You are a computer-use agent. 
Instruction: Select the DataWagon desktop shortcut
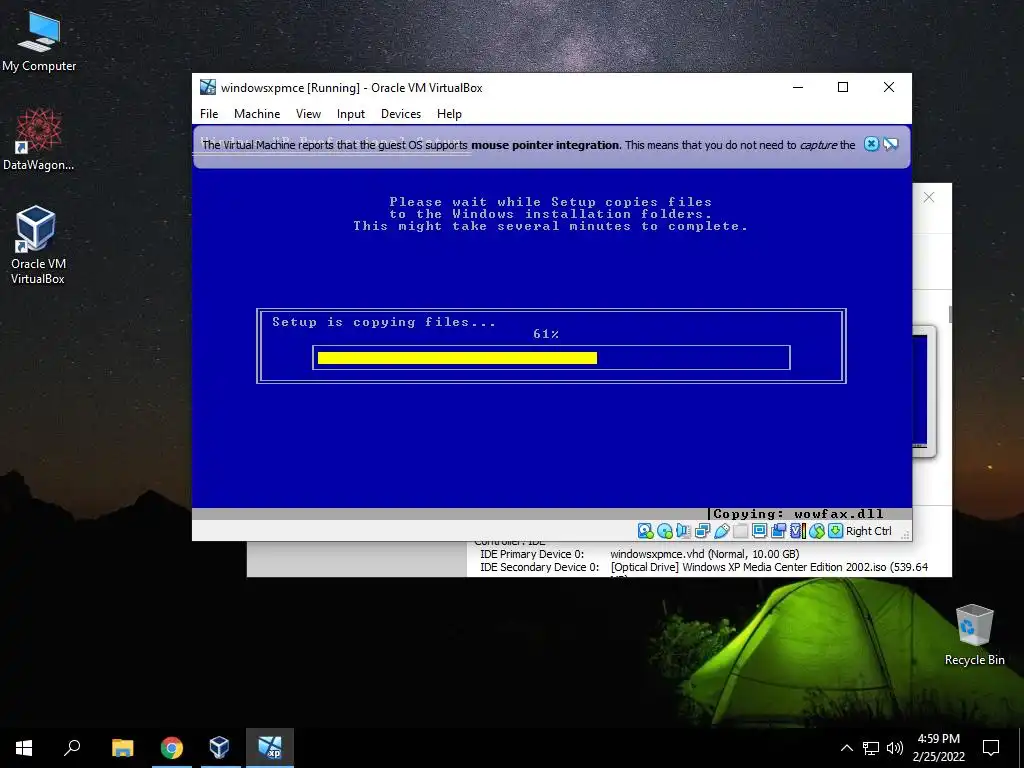pyautogui.click(x=39, y=140)
